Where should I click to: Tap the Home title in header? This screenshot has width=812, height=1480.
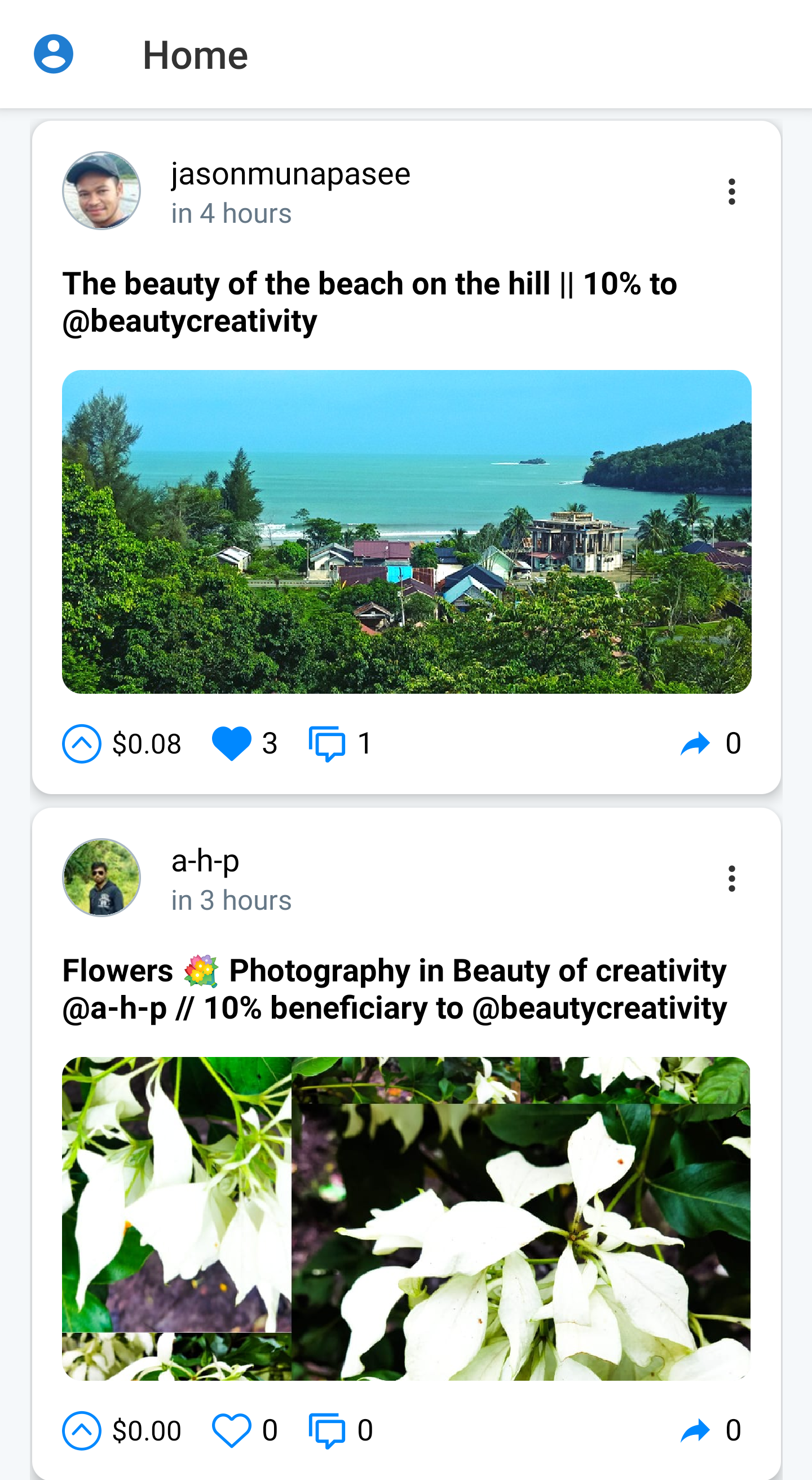195,55
